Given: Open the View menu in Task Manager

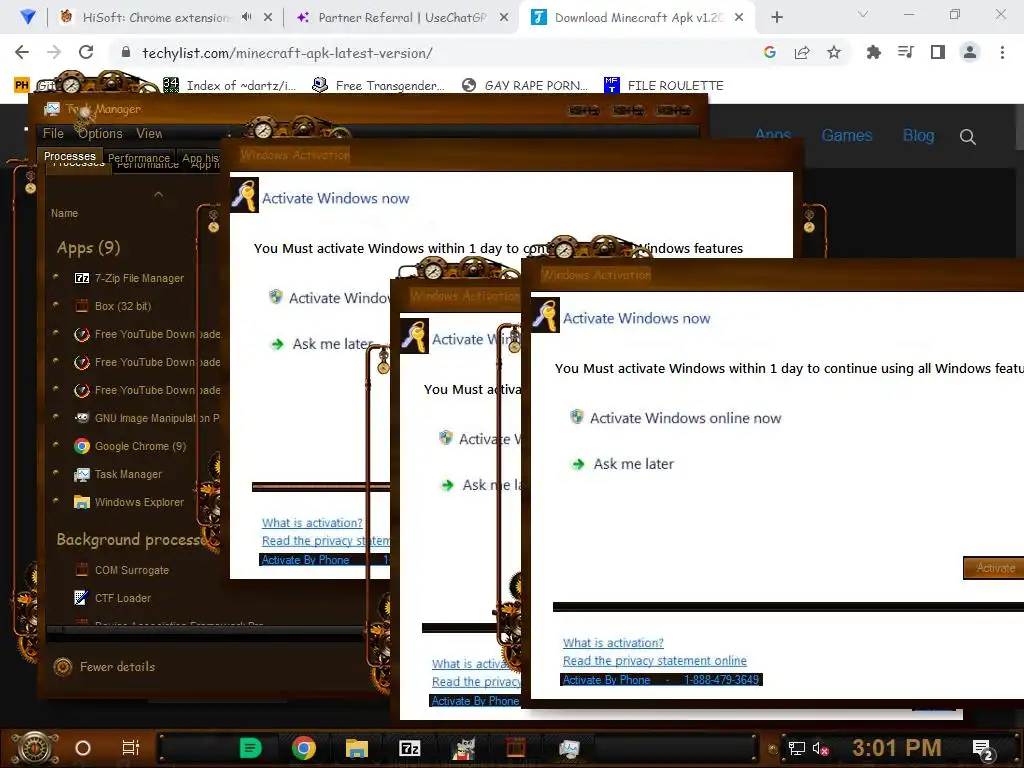Looking at the screenshot, I should point(150,133).
